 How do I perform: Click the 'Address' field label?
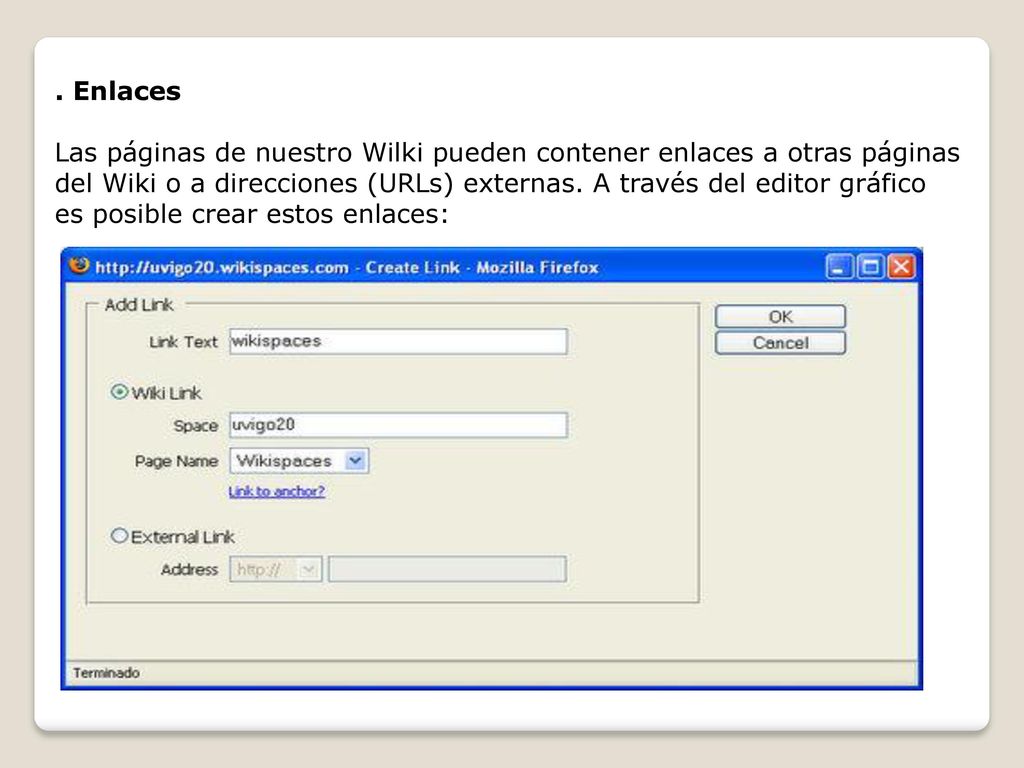189,569
